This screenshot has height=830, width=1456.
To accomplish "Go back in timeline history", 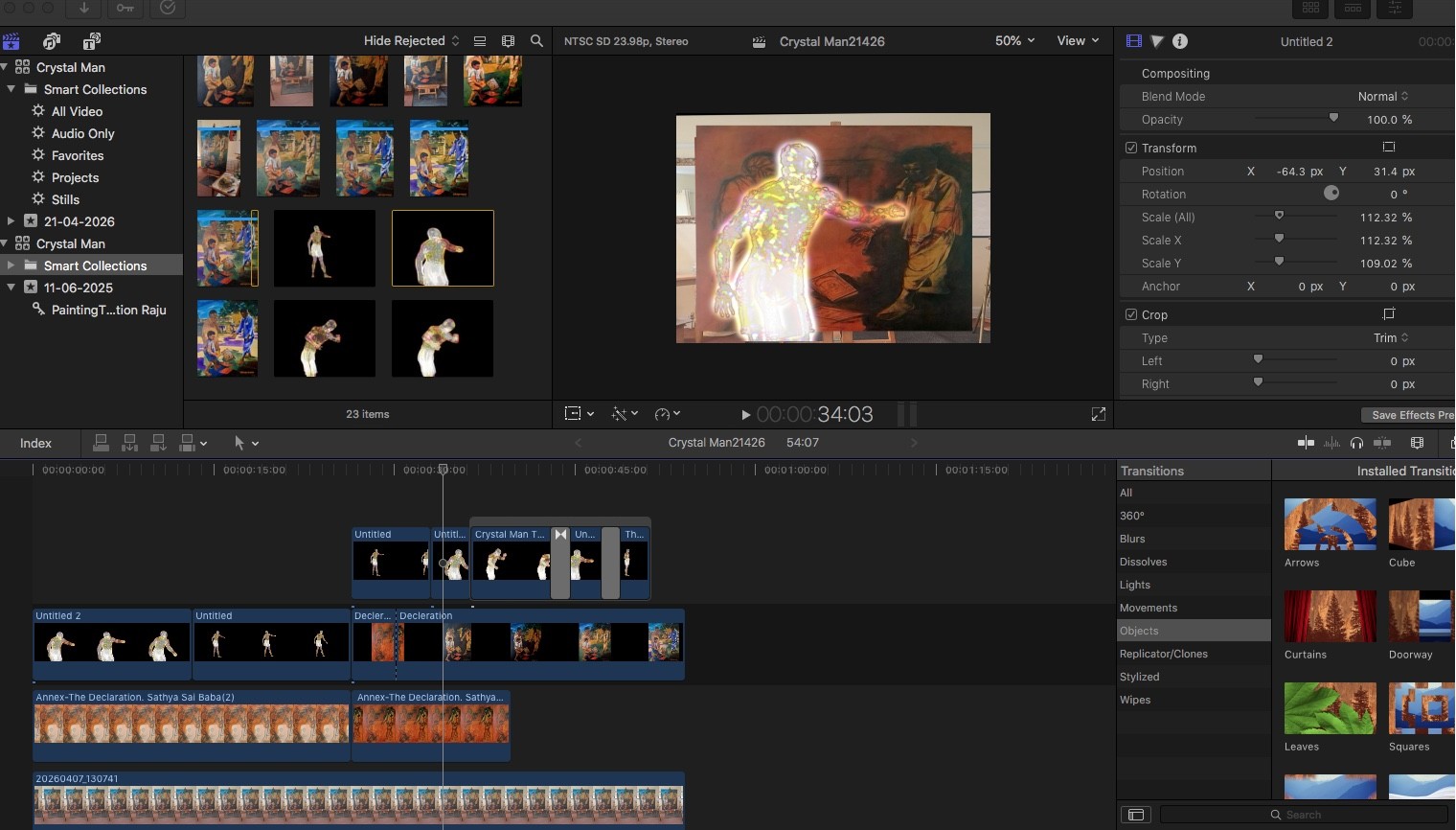I will [578, 443].
